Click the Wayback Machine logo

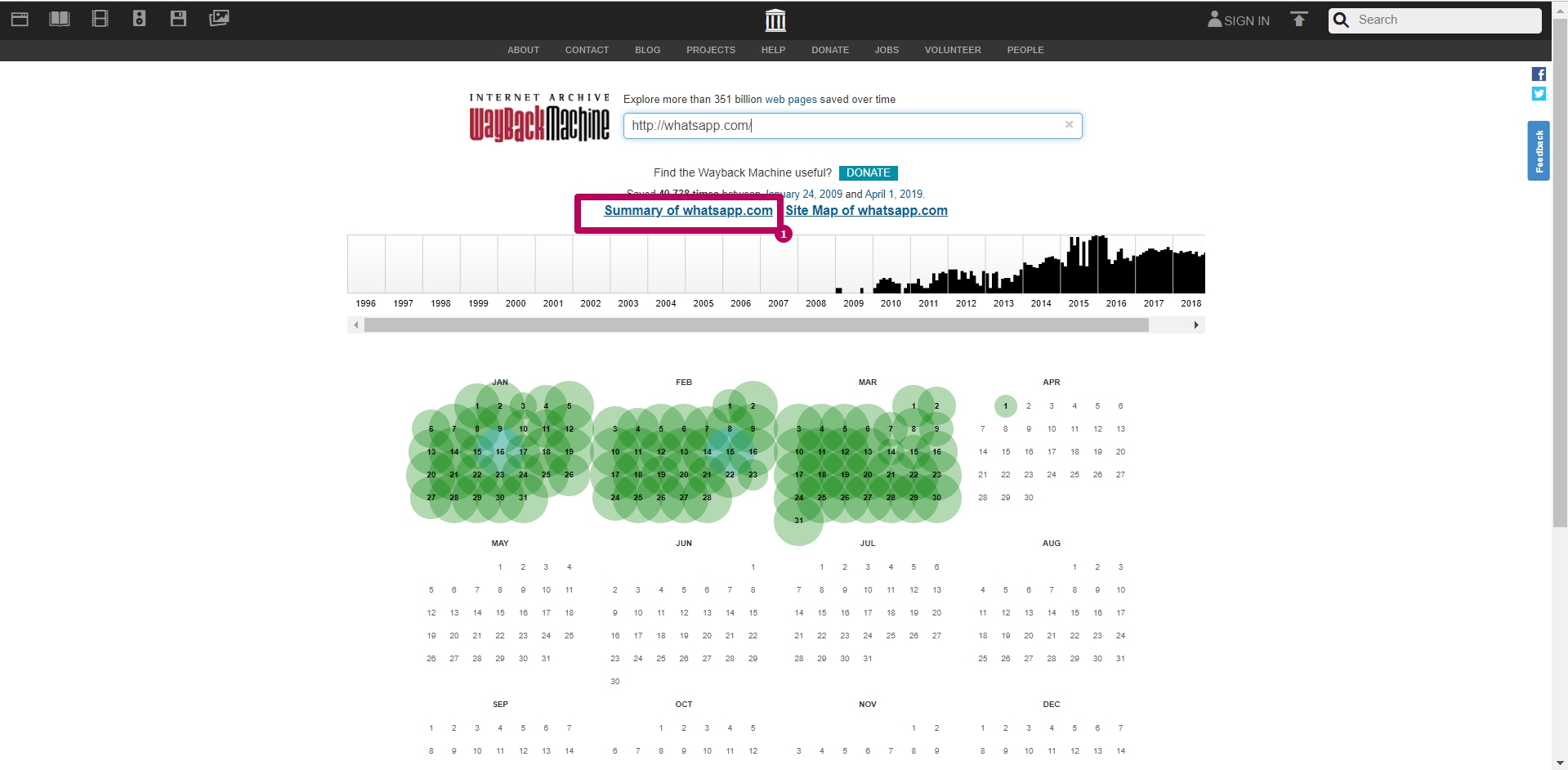(539, 118)
